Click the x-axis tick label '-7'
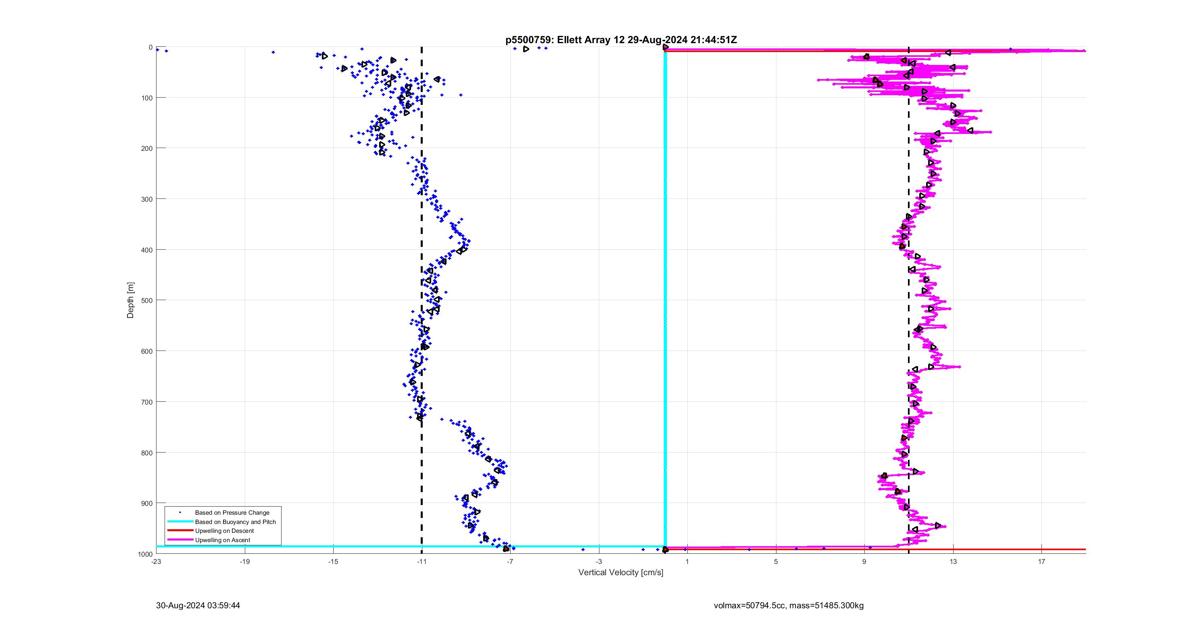This screenshot has height=622, width=1200. 510,561
